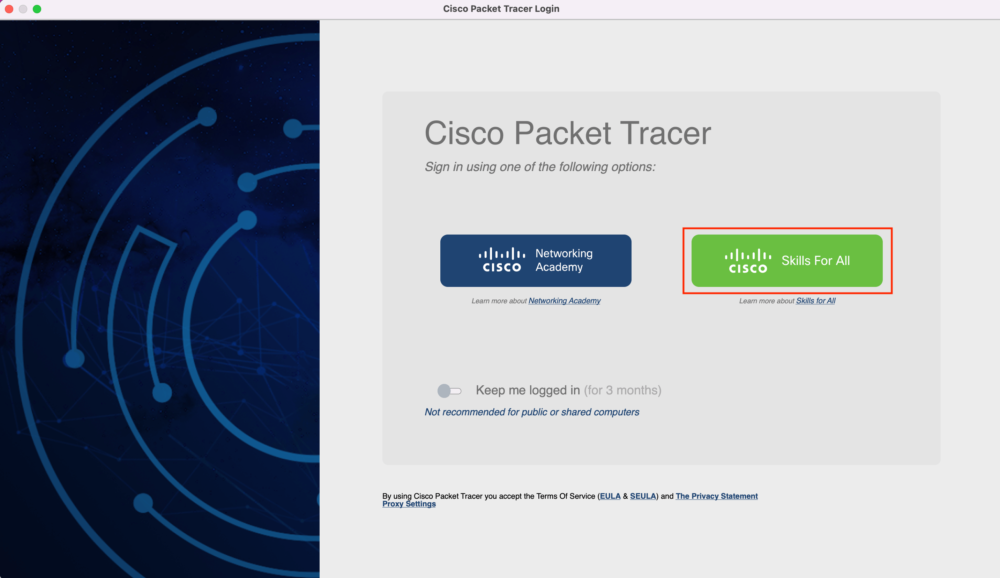Click the Cisco Packet Tracer heading text
Image resolution: width=1000 pixels, height=578 pixels.
(x=568, y=133)
